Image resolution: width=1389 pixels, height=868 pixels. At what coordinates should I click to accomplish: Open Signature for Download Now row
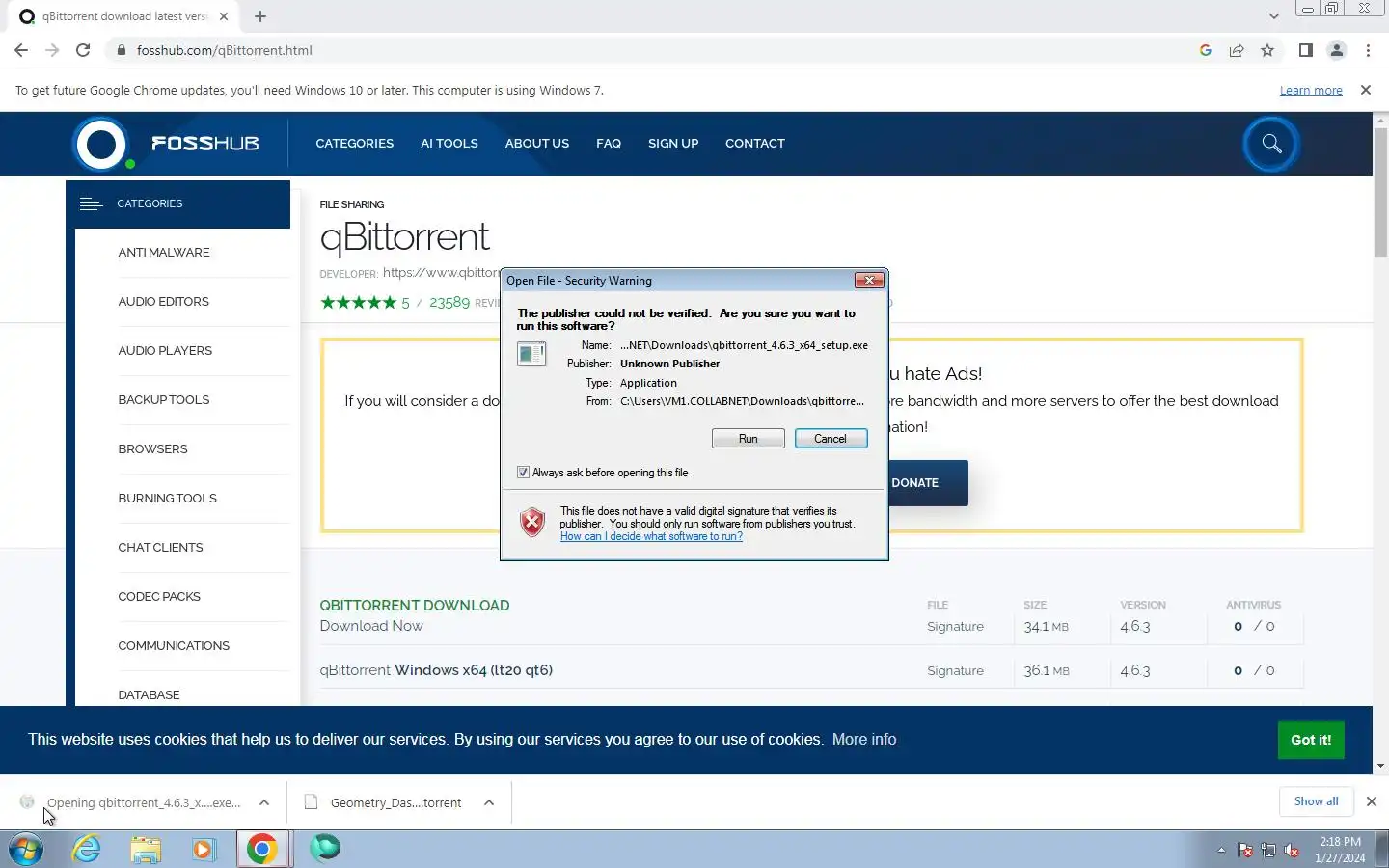955,627
